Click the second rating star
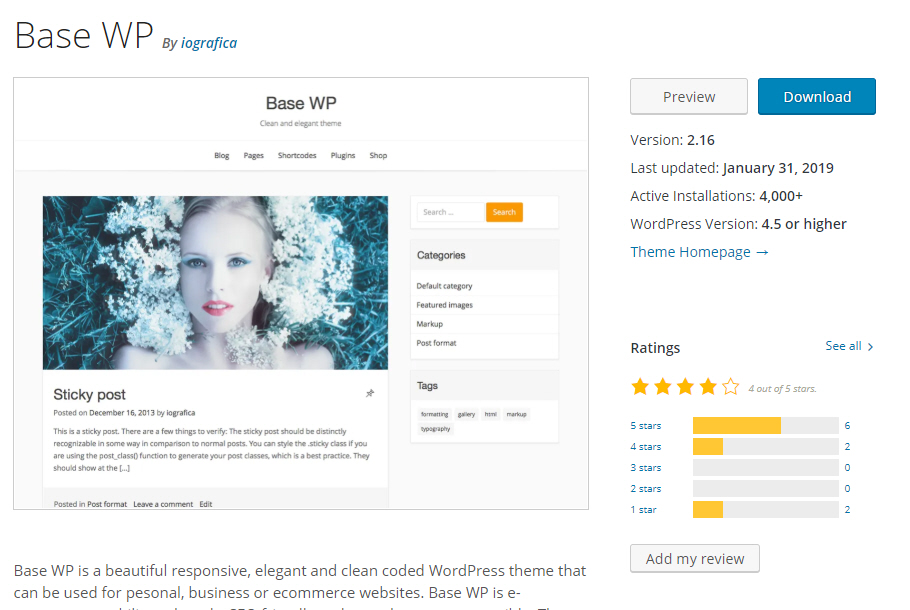The height and width of the screenshot is (610, 910). (663, 387)
